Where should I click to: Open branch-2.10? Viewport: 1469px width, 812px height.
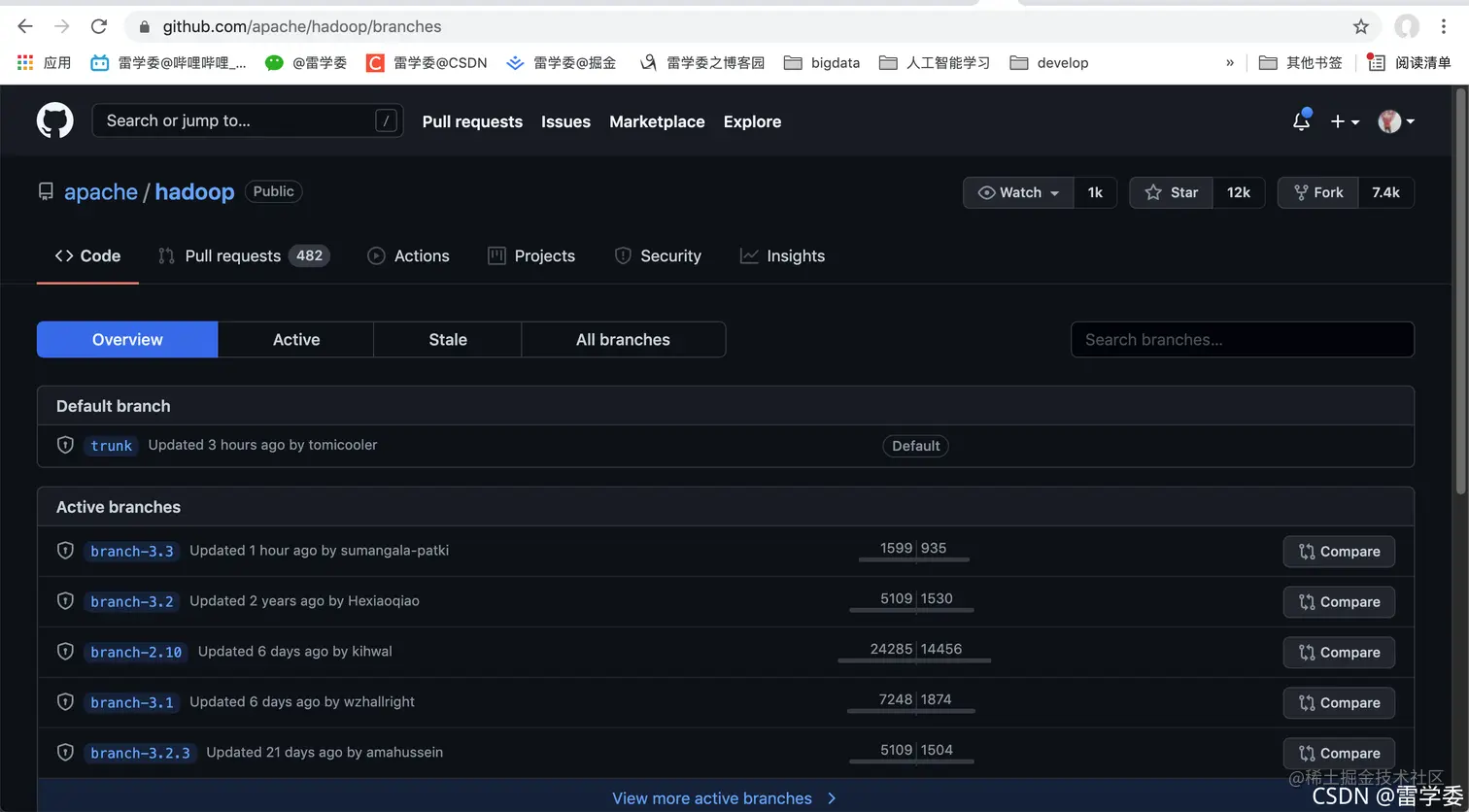pyautogui.click(x=136, y=653)
